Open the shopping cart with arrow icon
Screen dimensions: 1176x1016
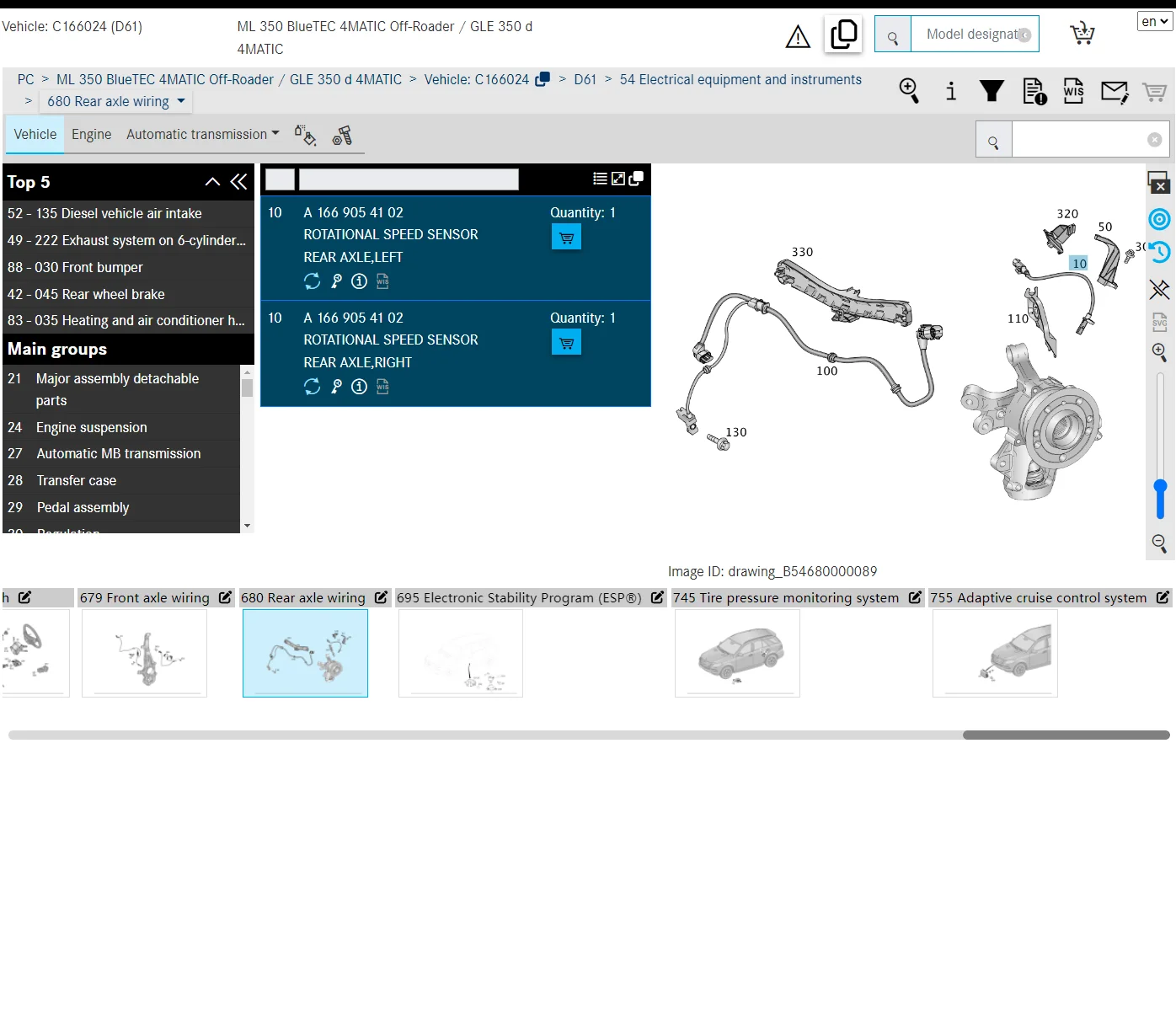tap(1082, 34)
